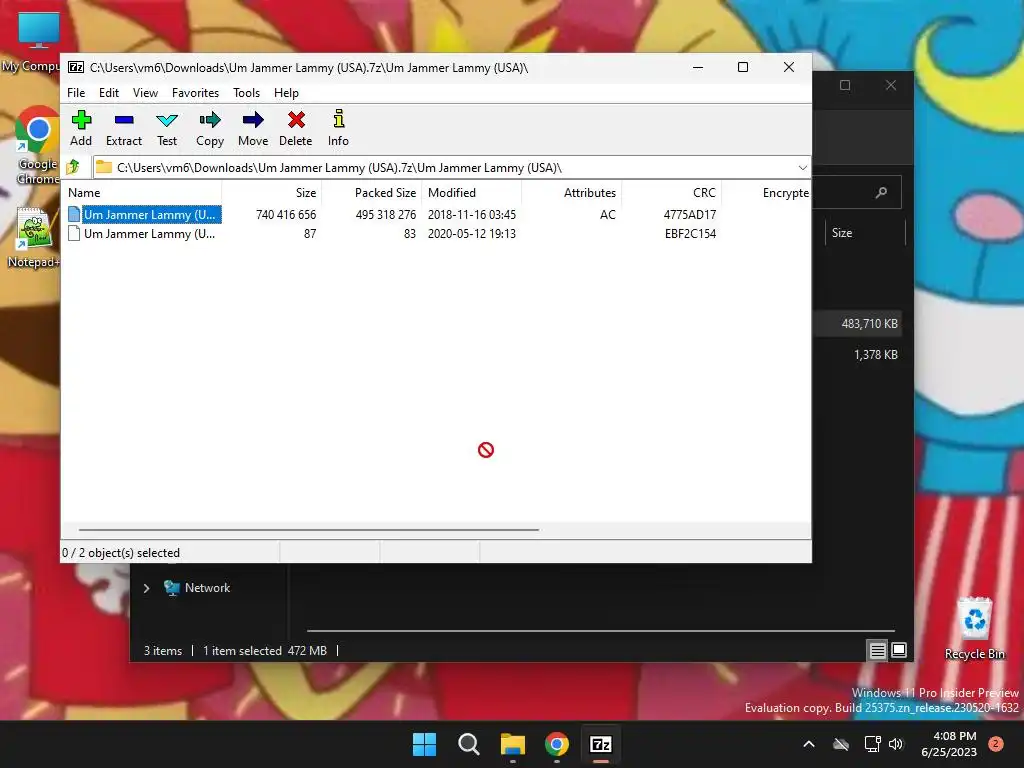Open the Edit menu
The image size is (1024, 768).
(x=108, y=93)
